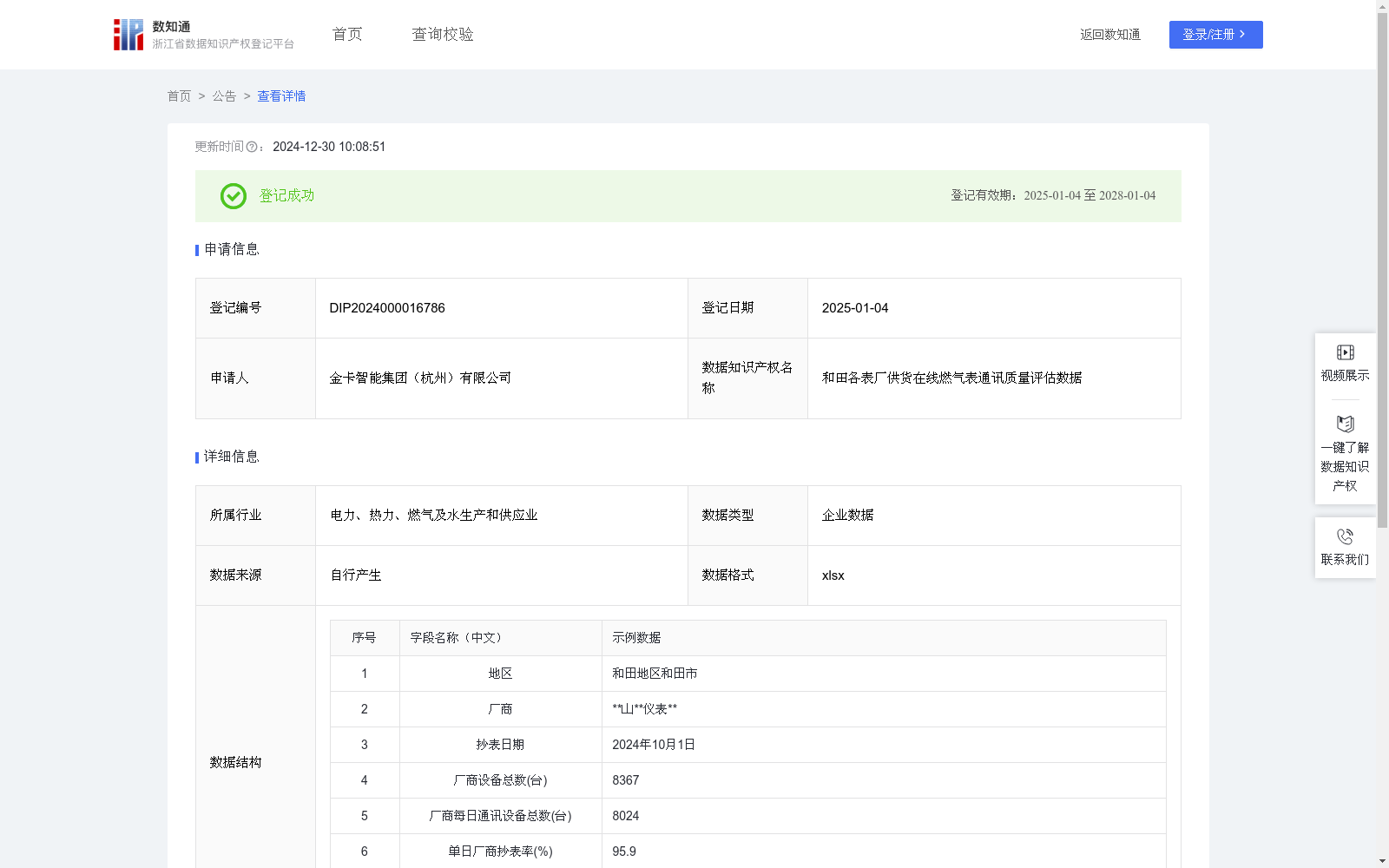This screenshot has height=868, width=1389.
Task: Click the 序号 column header
Action: pyautogui.click(x=364, y=638)
